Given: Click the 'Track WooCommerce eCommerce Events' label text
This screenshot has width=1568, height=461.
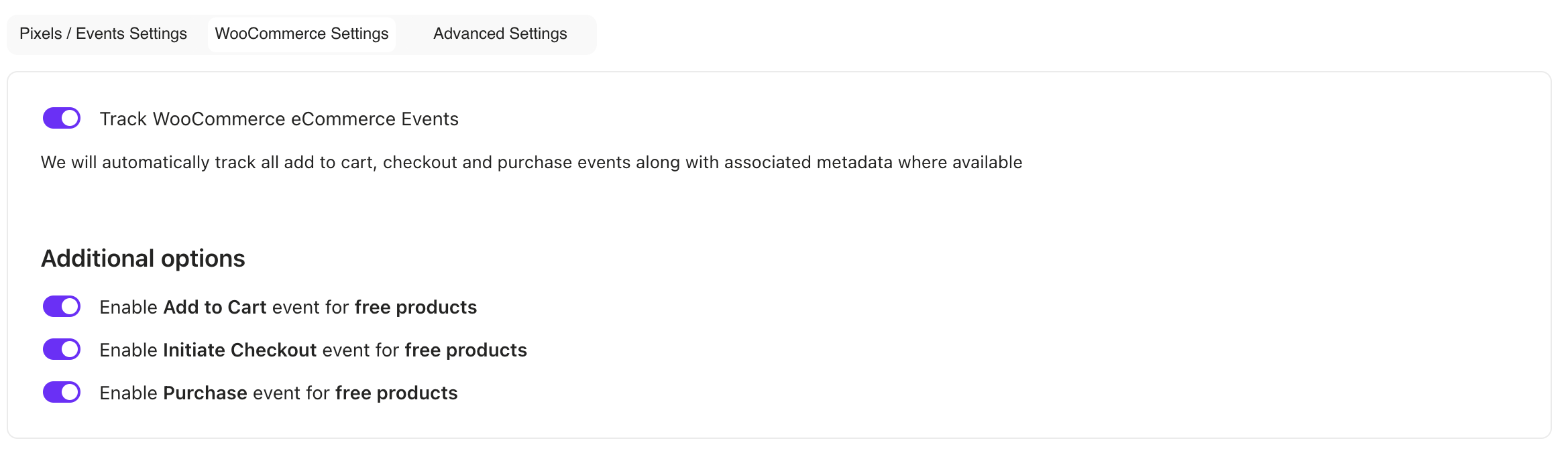Looking at the screenshot, I should pyautogui.click(x=279, y=119).
